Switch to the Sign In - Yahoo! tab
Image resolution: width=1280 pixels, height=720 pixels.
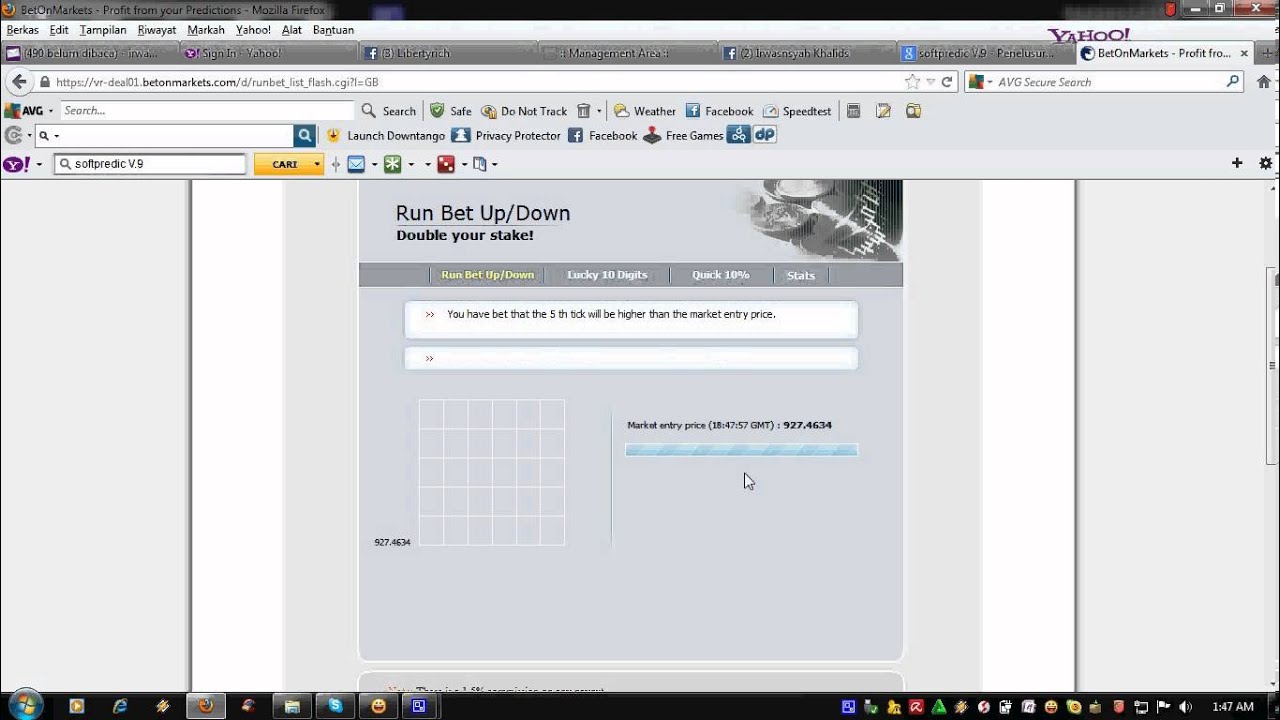tap(270, 53)
